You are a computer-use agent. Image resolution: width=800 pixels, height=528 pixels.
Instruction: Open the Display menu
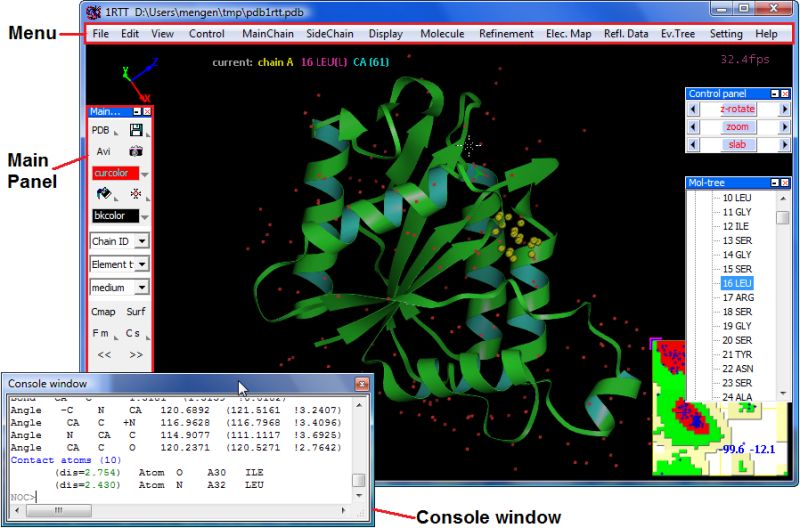coord(385,34)
